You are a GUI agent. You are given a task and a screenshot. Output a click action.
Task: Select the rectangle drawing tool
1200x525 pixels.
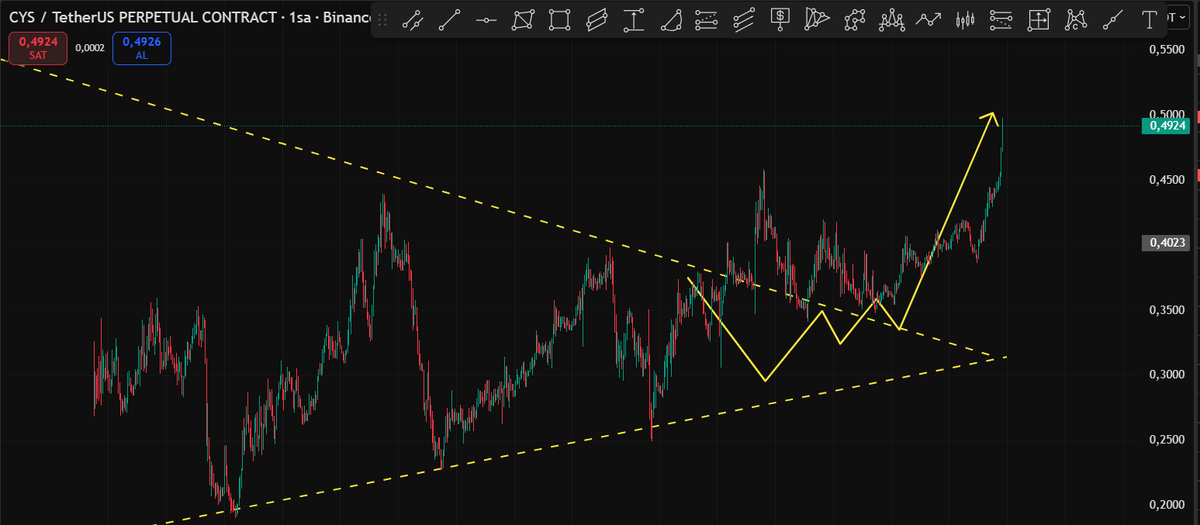pyautogui.click(x=560, y=20)
